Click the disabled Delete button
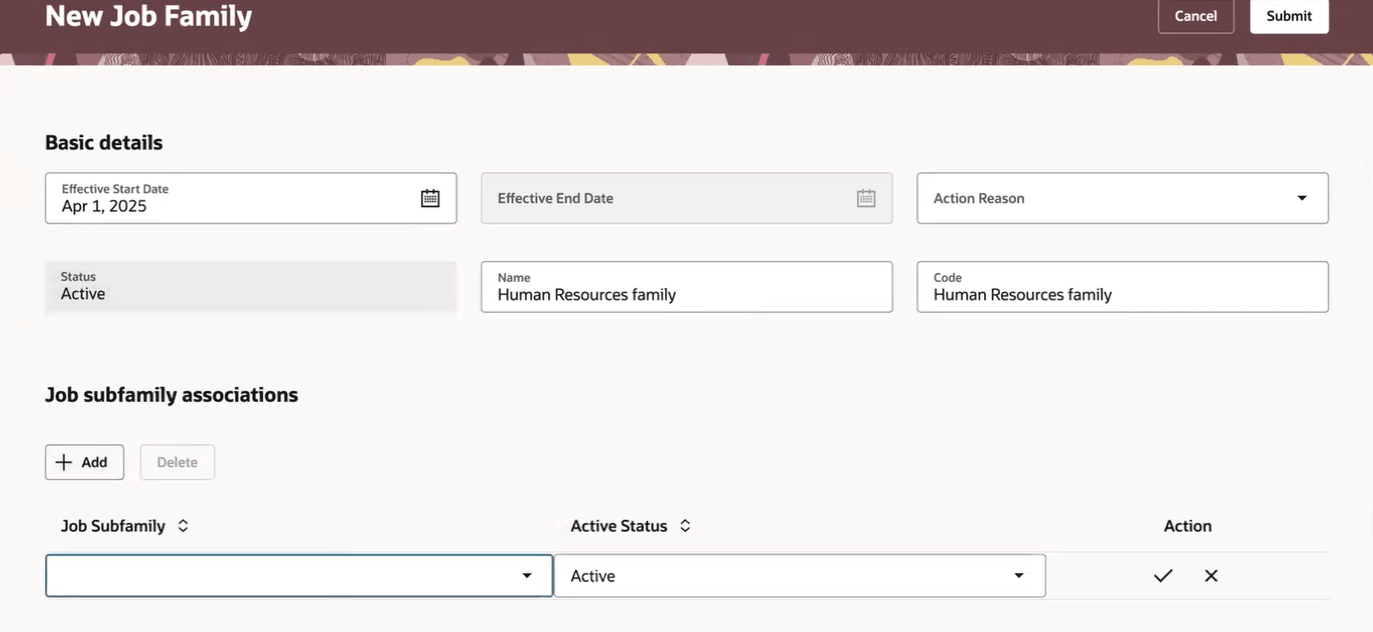 coord(177,462)
